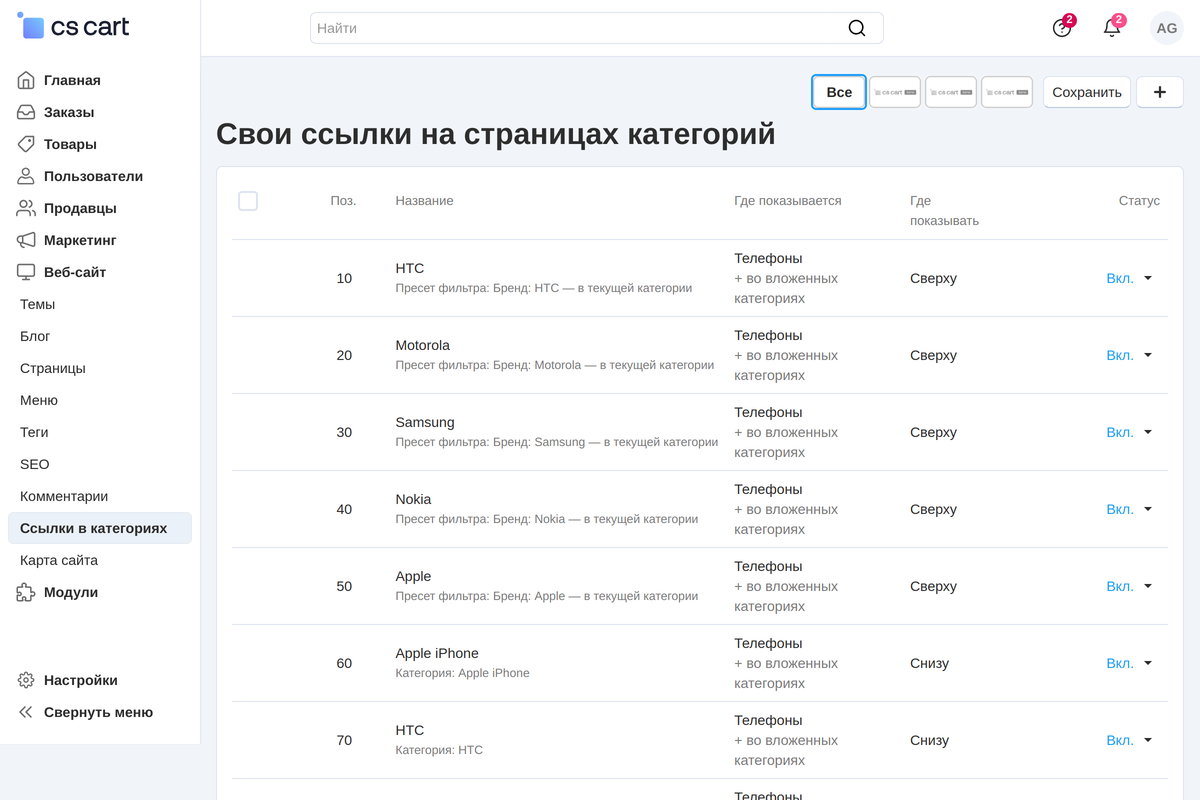
Task: Go to Карта сайта in sidebar
Action: pos(59,560)
